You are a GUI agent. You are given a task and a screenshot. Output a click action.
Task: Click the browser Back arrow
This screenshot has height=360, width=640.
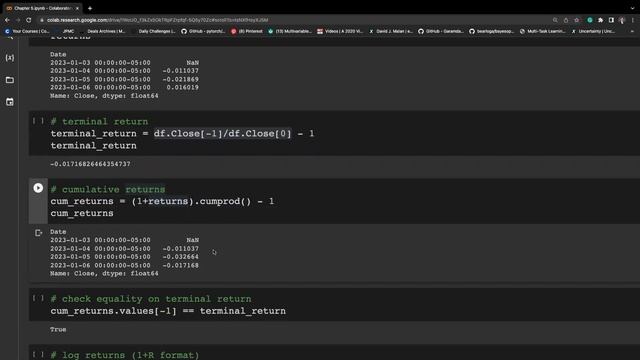click(7, 20)
